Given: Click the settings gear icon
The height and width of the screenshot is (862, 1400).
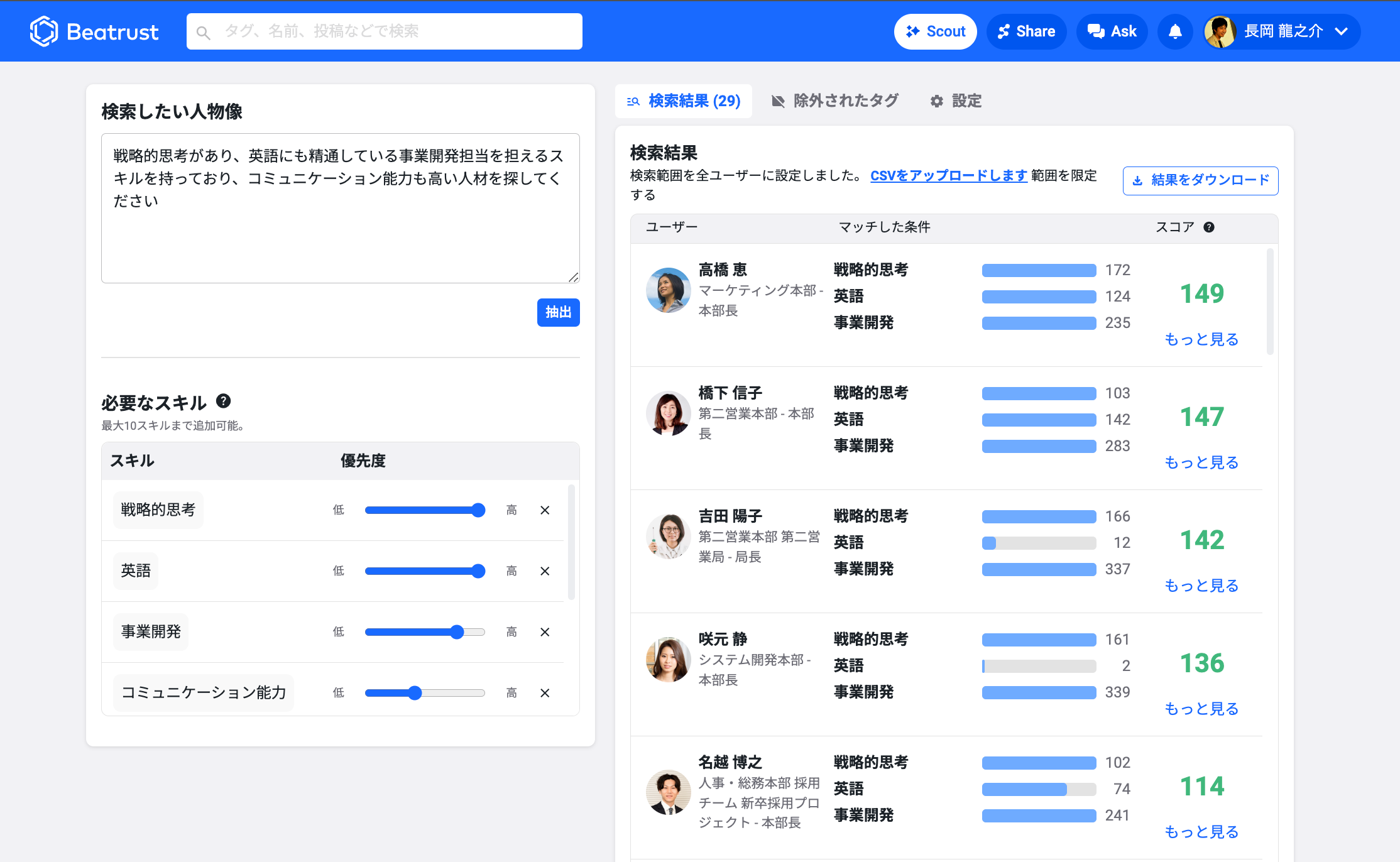Looking at the screenshot, I should coord(937,101).
